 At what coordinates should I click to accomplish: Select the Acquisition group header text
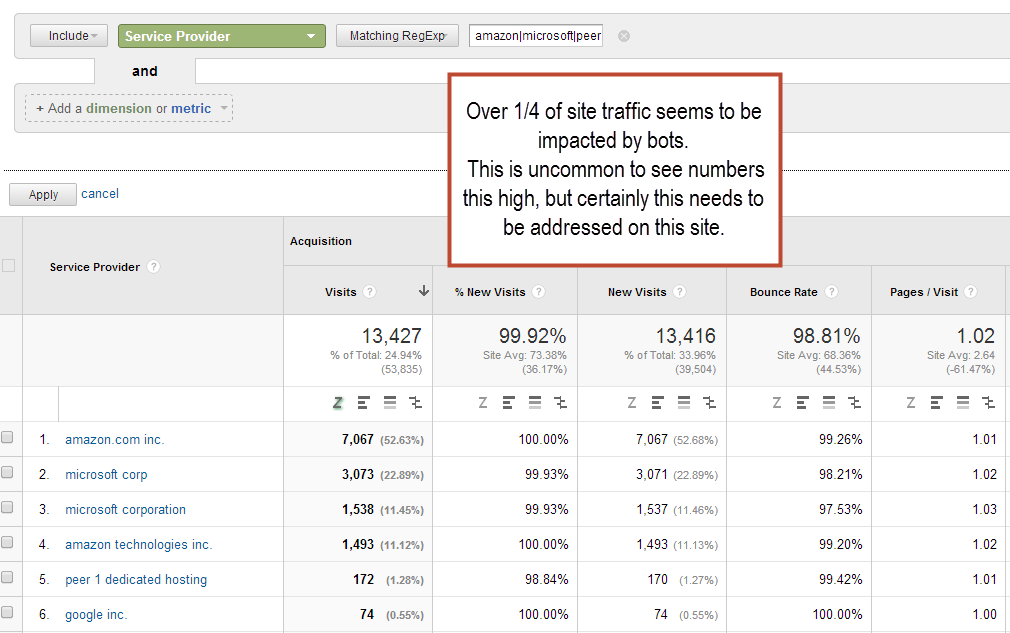click(321, 241)
